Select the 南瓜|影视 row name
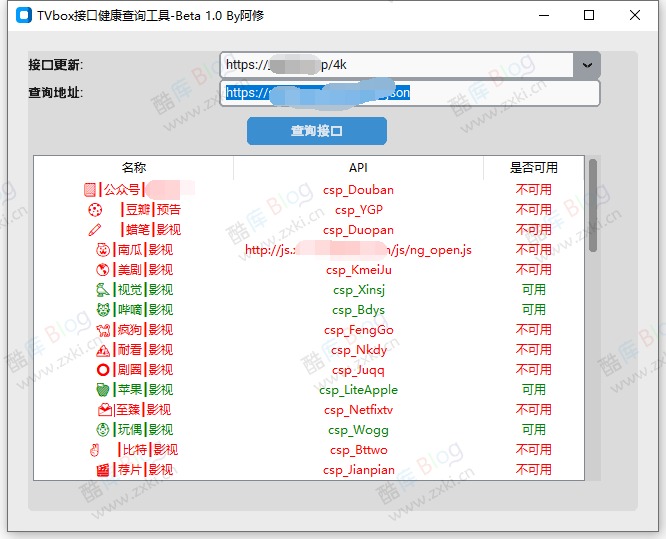The image size is (666, 539). [x=143, y=250]
